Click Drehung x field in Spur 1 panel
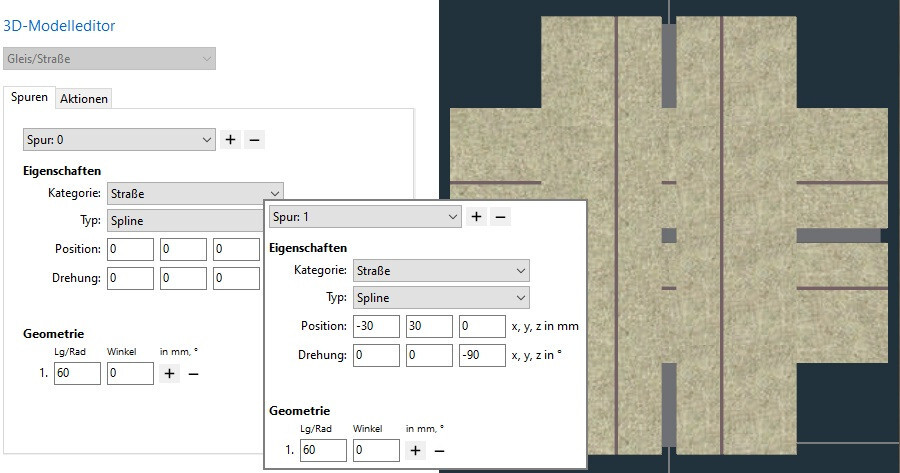 tap(376, 355)
